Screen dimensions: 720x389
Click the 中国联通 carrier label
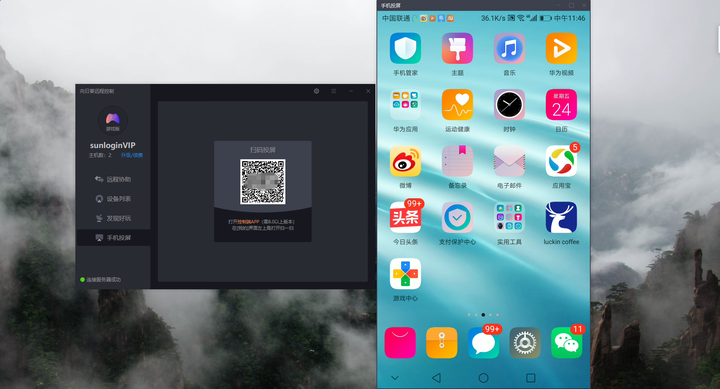point(396,18)
